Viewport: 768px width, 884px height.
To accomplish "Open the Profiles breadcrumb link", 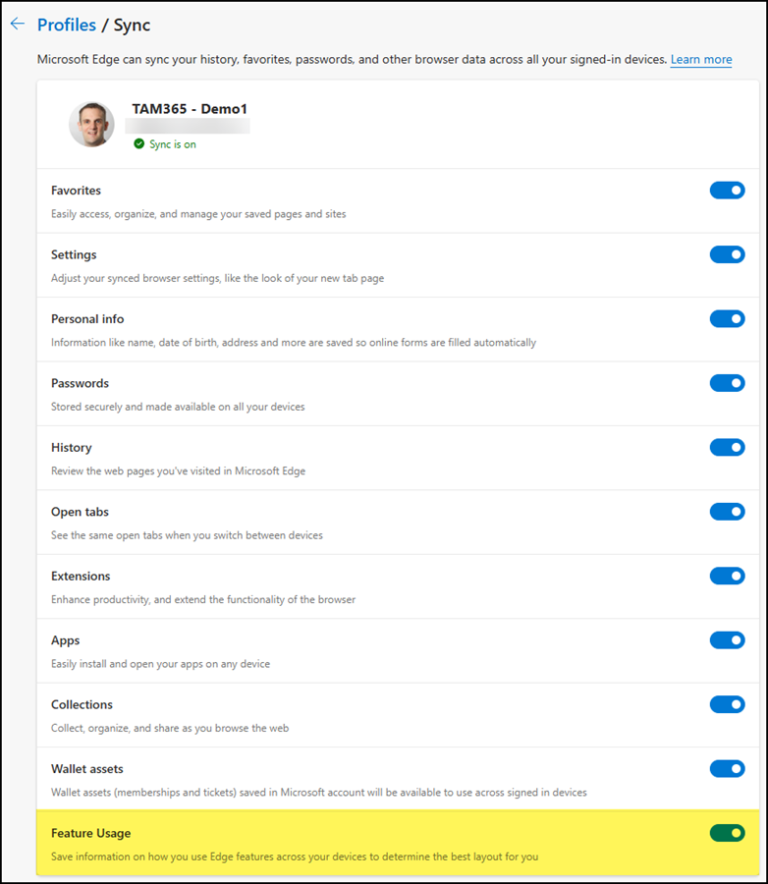I will click(67, 24).
